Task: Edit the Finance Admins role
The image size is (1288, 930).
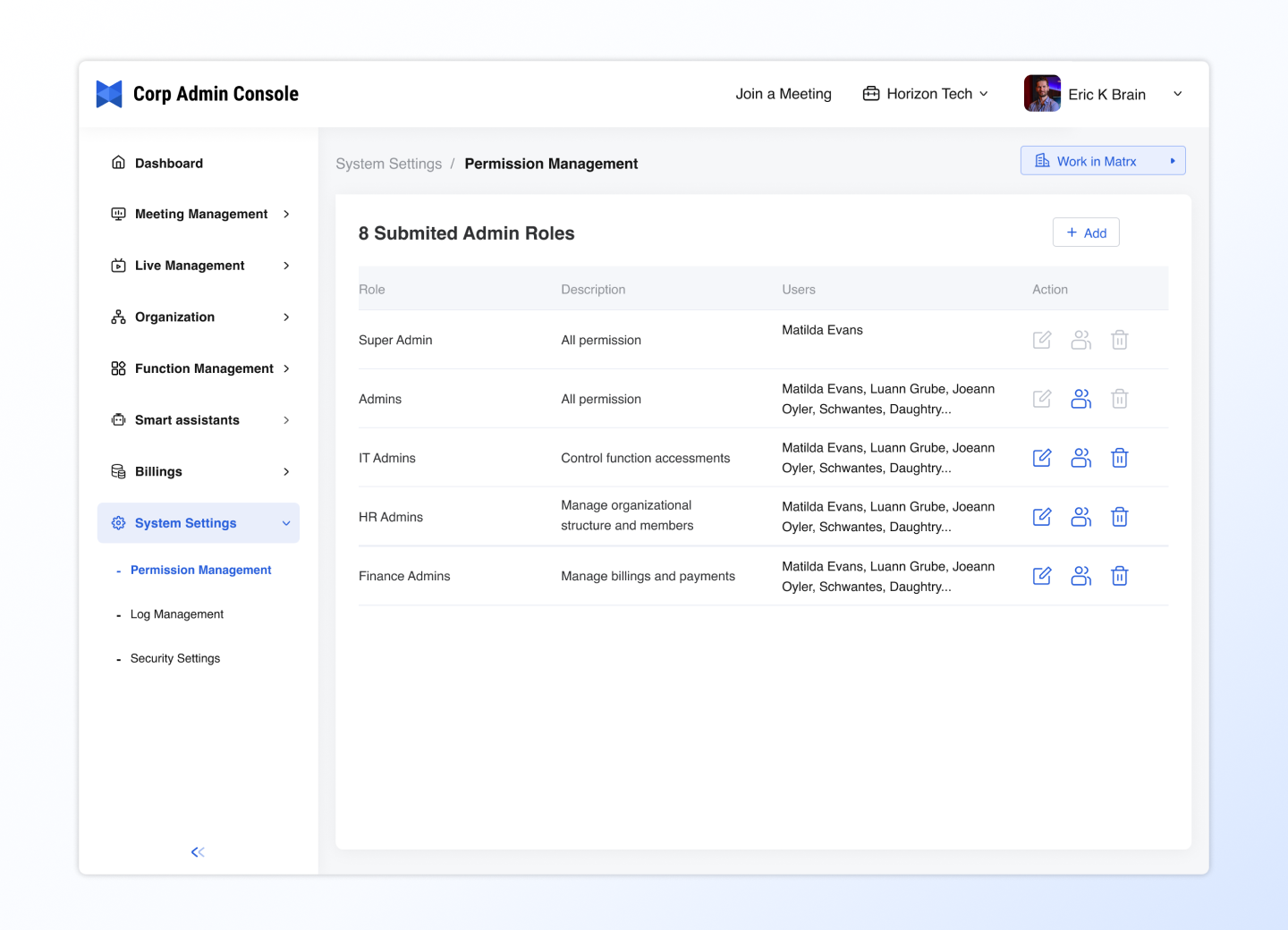Action: tap(1042, 576)
